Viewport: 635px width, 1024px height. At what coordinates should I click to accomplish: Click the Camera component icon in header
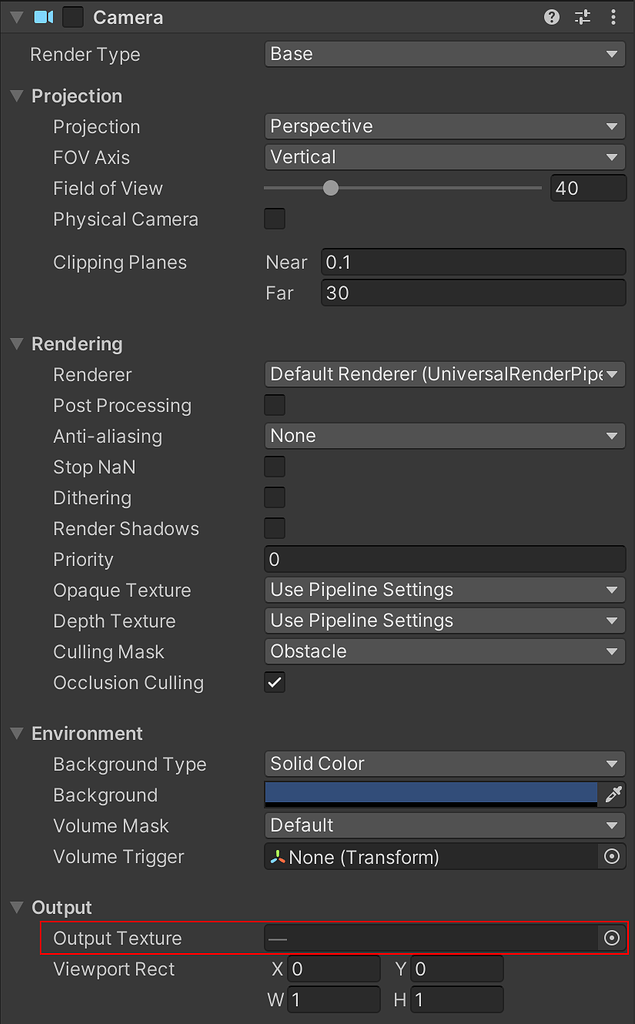point(44,17)
